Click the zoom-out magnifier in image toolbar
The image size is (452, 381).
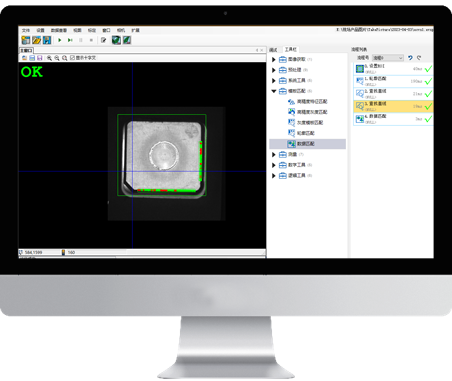[57, 58]
